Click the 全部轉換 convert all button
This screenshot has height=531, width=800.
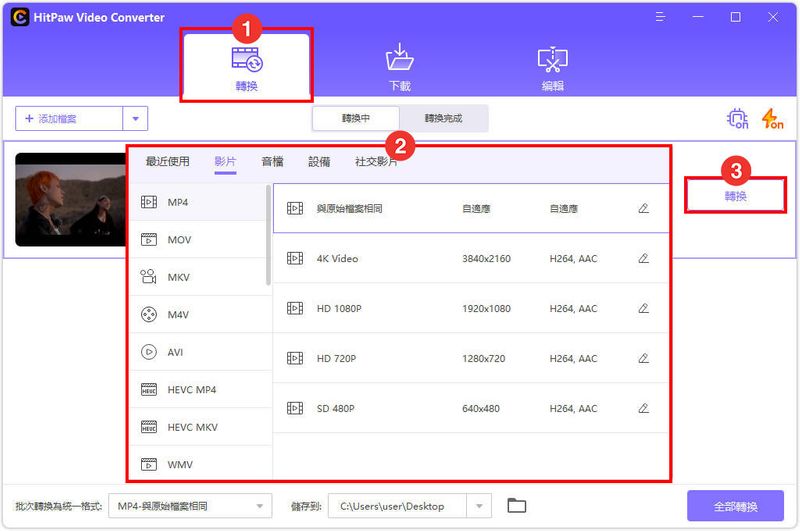click(735, 506)
